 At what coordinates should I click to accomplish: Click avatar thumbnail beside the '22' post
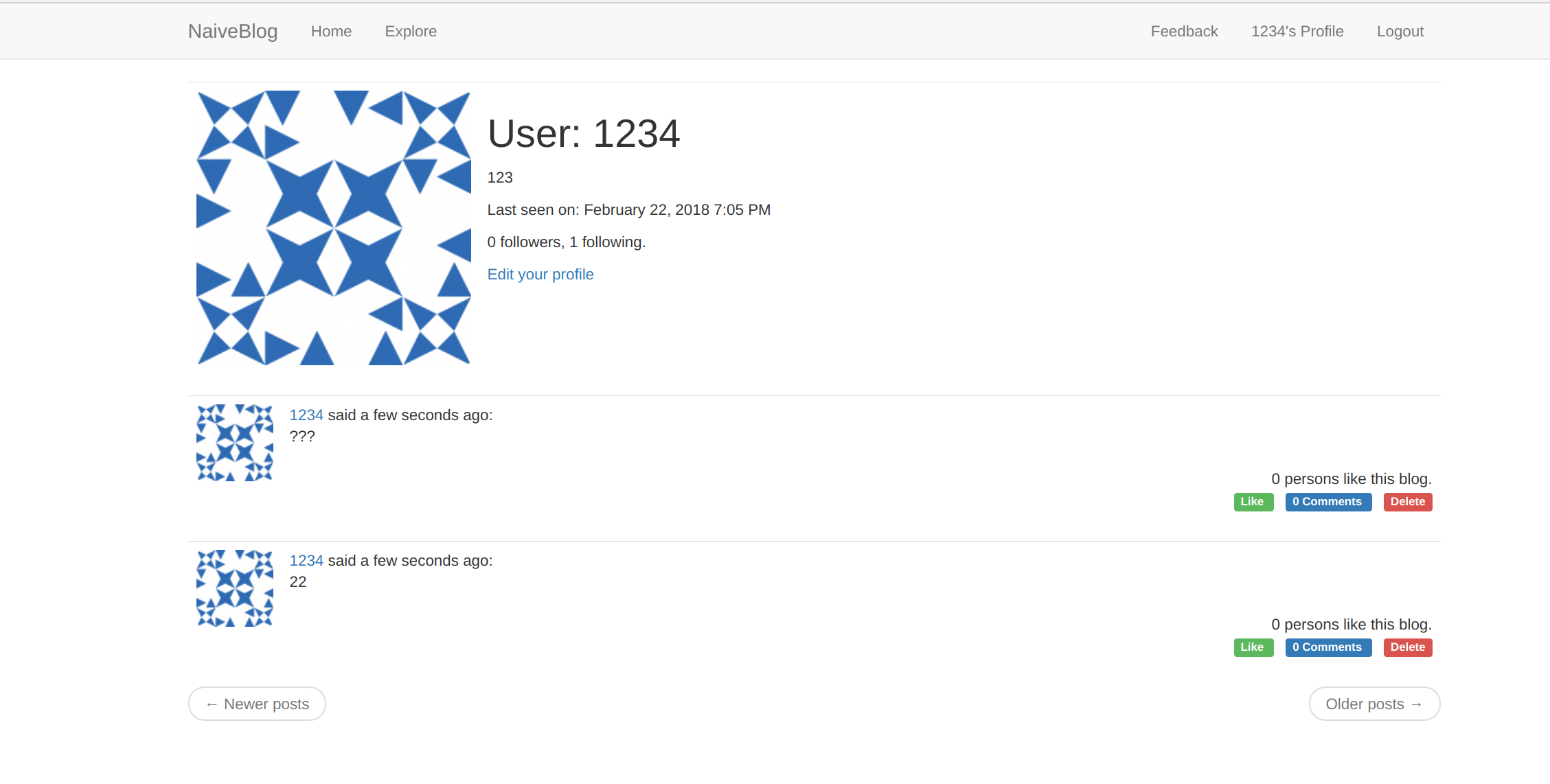[235, 588]
